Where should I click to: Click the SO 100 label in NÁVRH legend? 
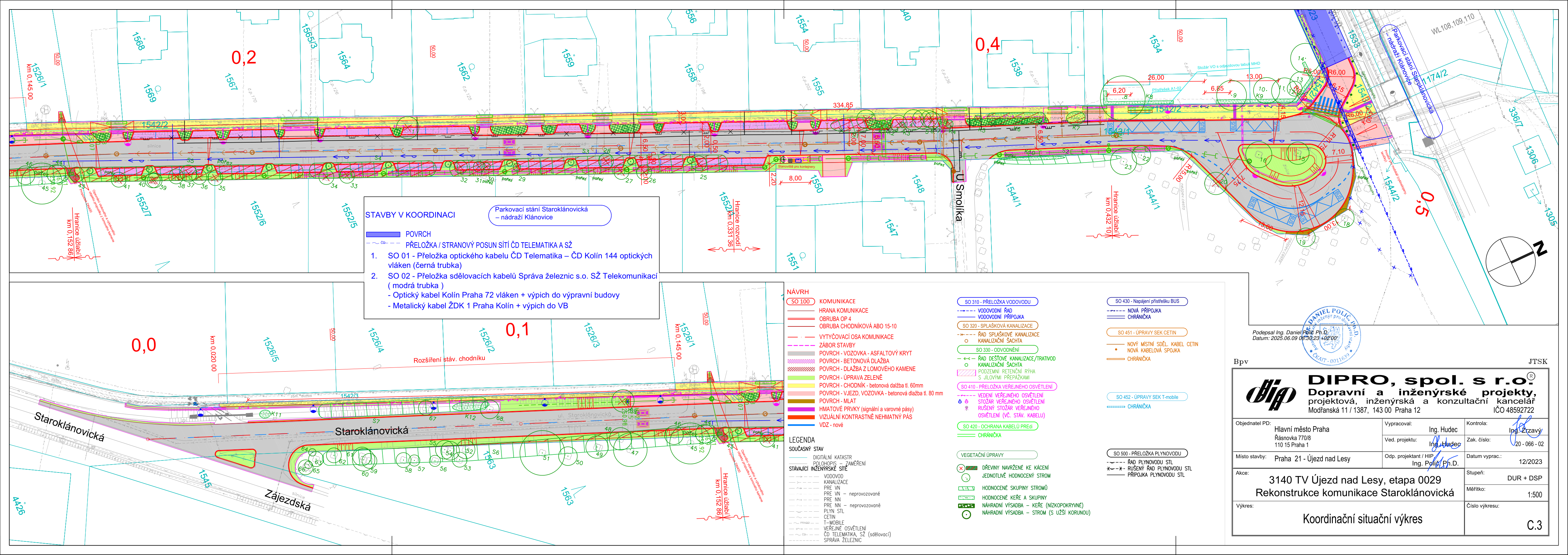tap(800, 302)
